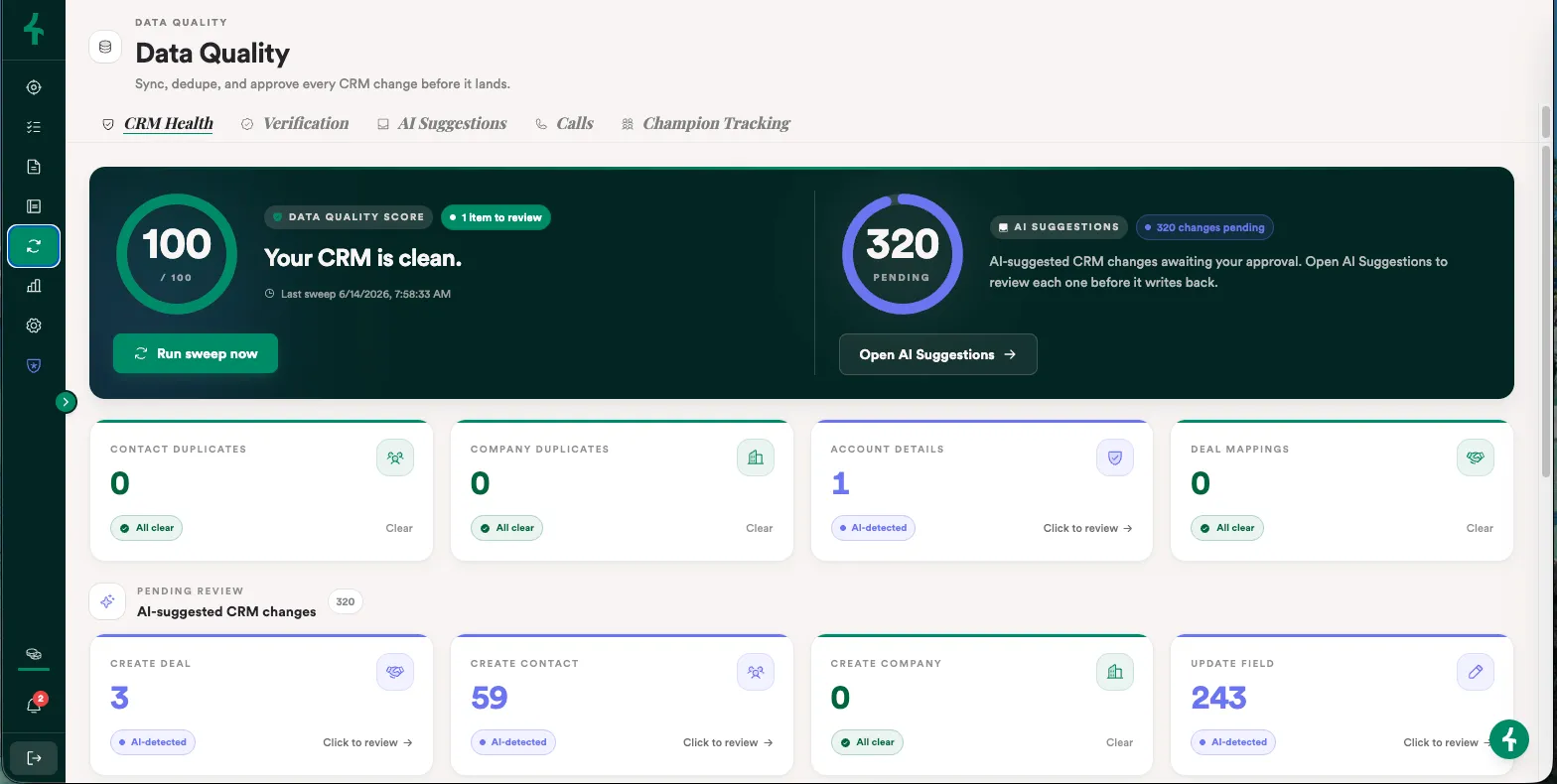Click the database icon beside Data Quality title

click(x=105, y=47)
